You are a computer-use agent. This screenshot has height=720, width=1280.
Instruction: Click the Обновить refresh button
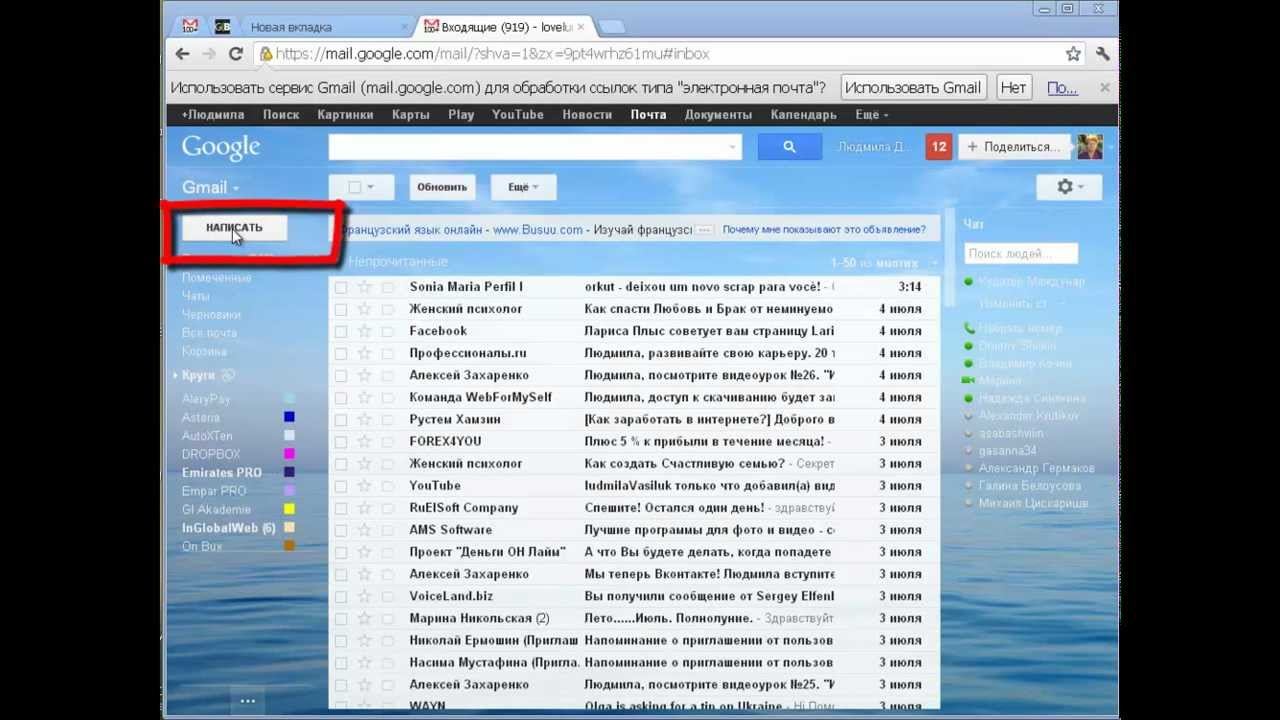pos(442,187)
